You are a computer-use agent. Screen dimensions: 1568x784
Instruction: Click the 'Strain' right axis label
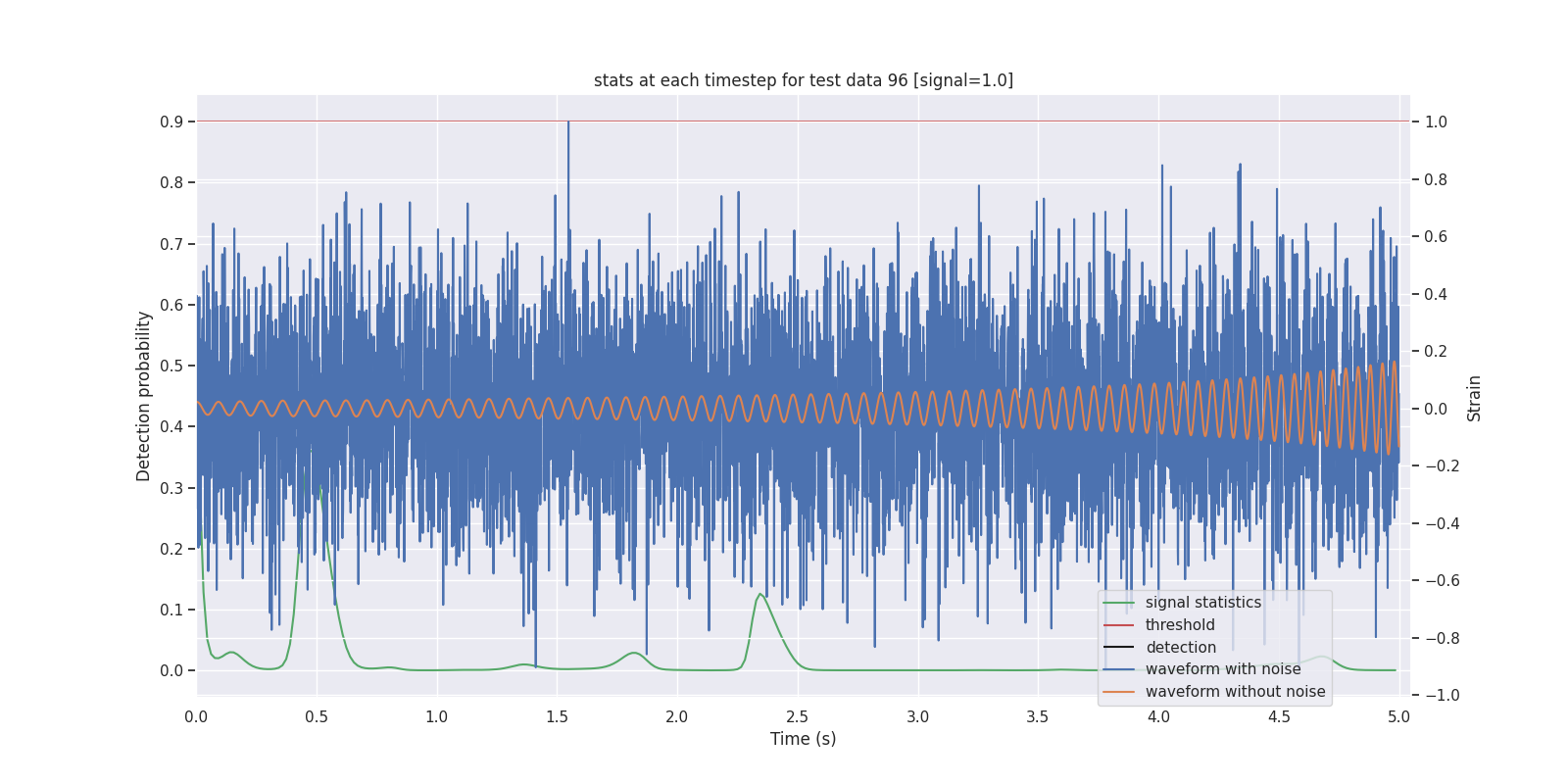(1474, 398)
